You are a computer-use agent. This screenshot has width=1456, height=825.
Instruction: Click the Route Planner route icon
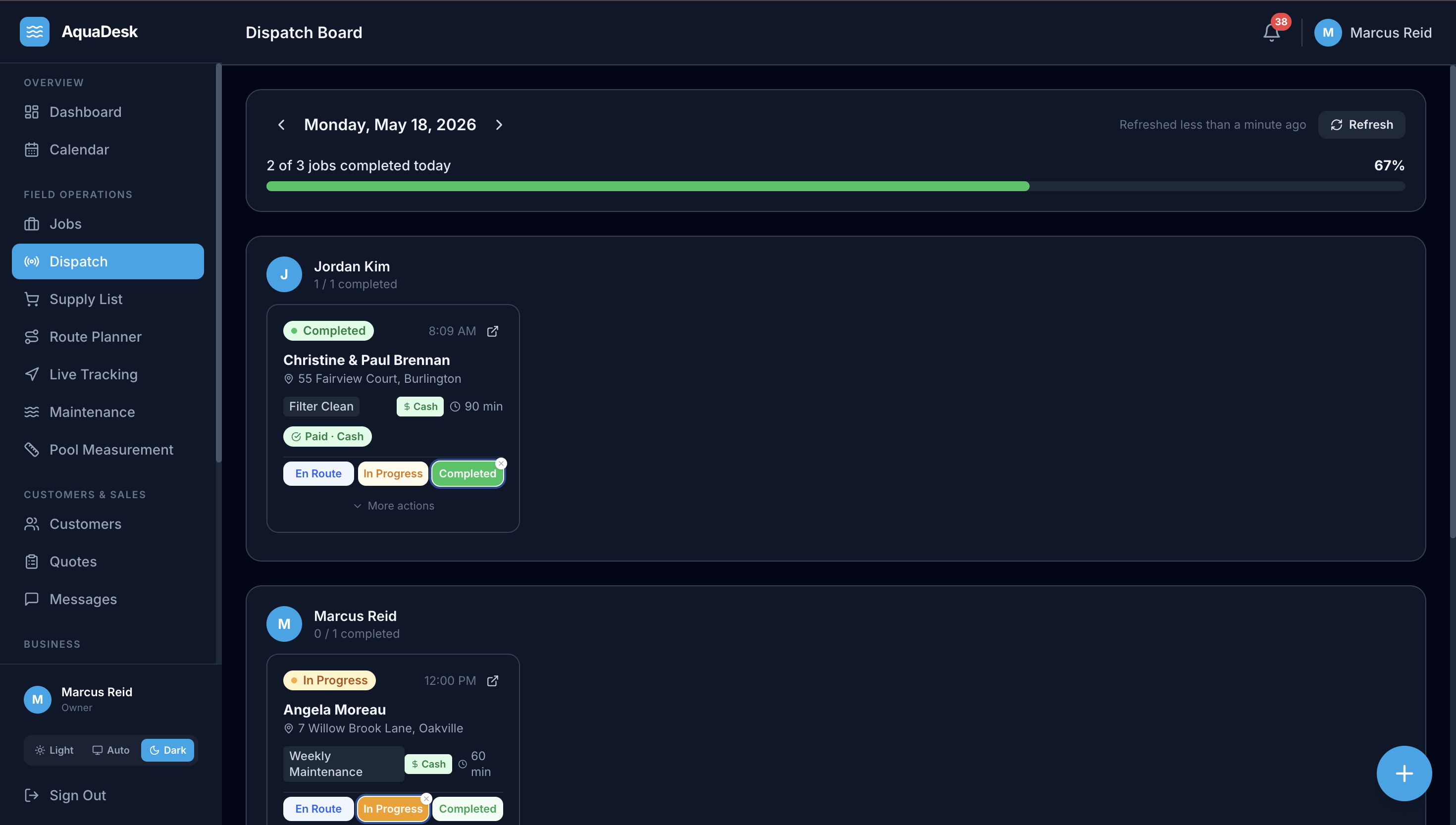pos(32,337)
